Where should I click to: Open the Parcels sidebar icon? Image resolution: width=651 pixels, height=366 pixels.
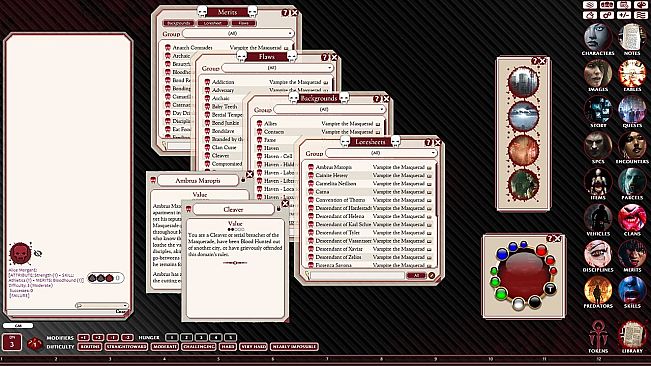click(x=632, y=182)
